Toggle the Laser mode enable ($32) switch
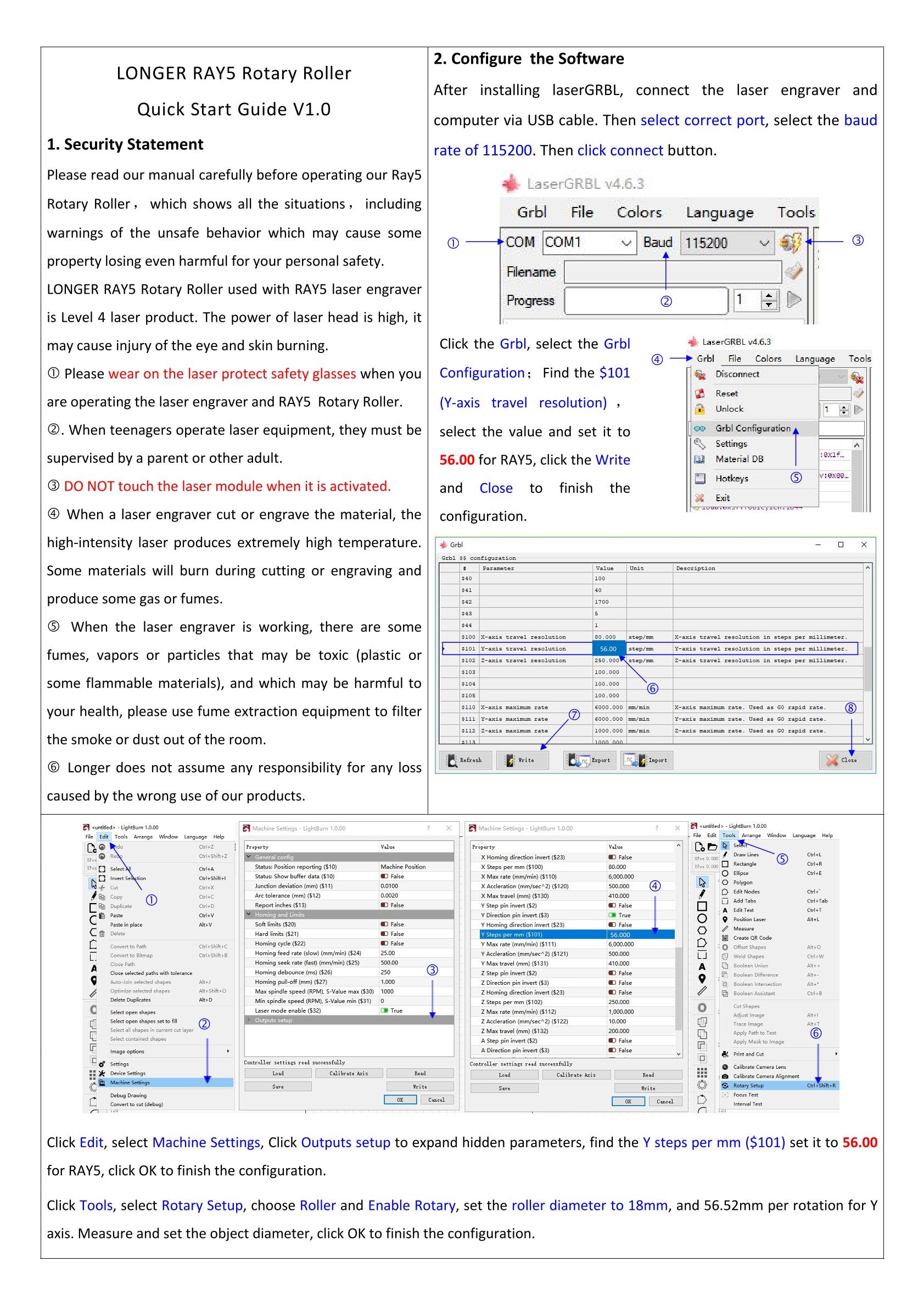924x1307 pixels. pos(384,1011)
